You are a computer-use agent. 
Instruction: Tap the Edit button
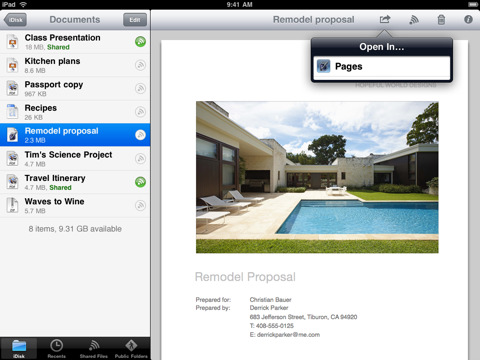click(x=135, y=20)
